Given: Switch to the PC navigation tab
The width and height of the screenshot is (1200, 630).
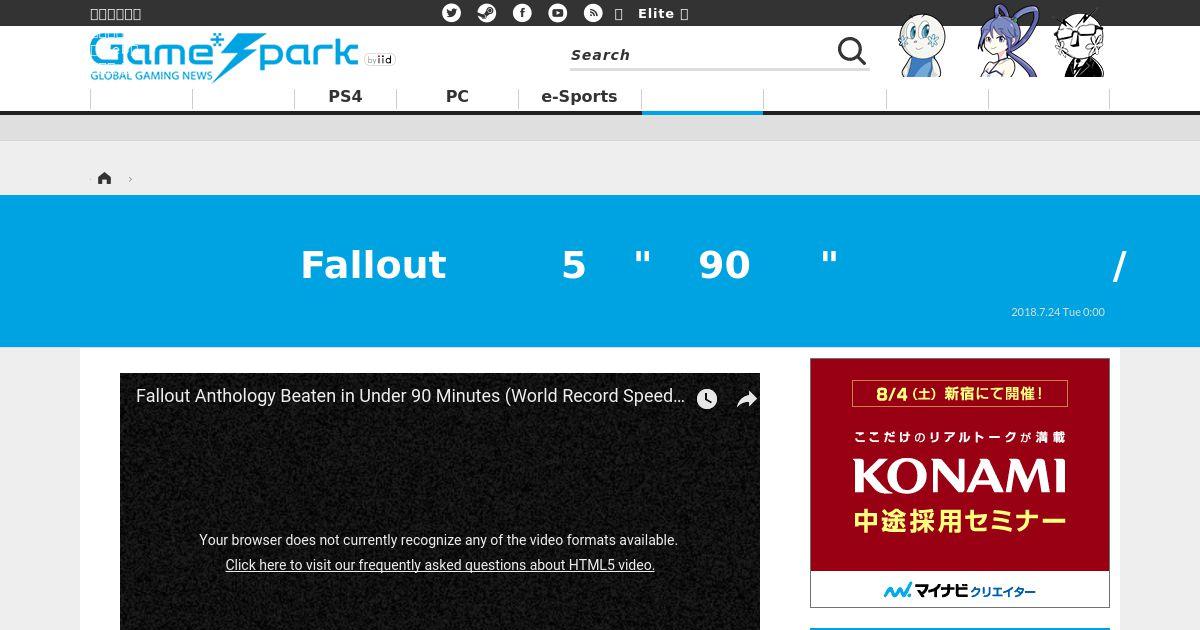Looking at the screenshot, I should (x=457, y=97).
